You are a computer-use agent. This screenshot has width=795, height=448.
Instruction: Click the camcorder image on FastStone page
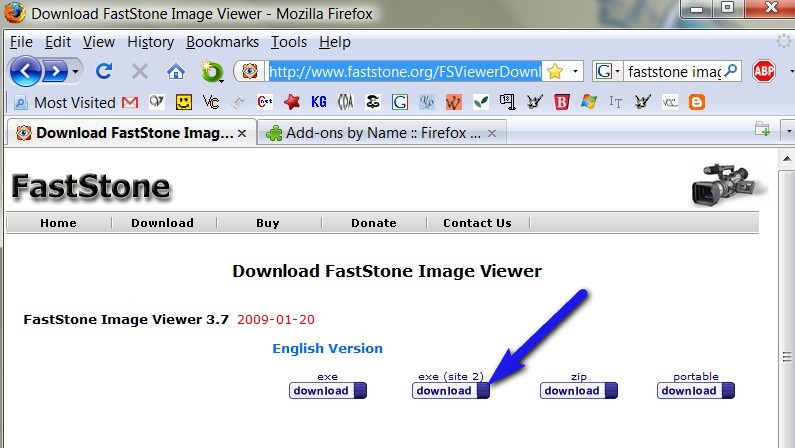click(729, 184)
